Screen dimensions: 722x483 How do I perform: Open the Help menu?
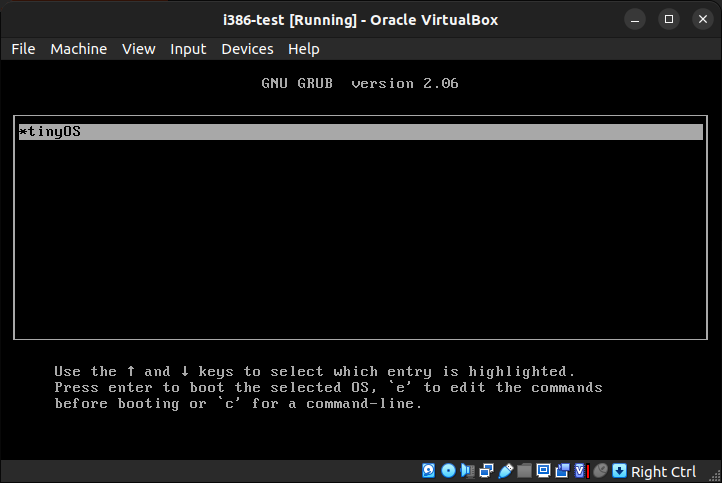point(304,49)
